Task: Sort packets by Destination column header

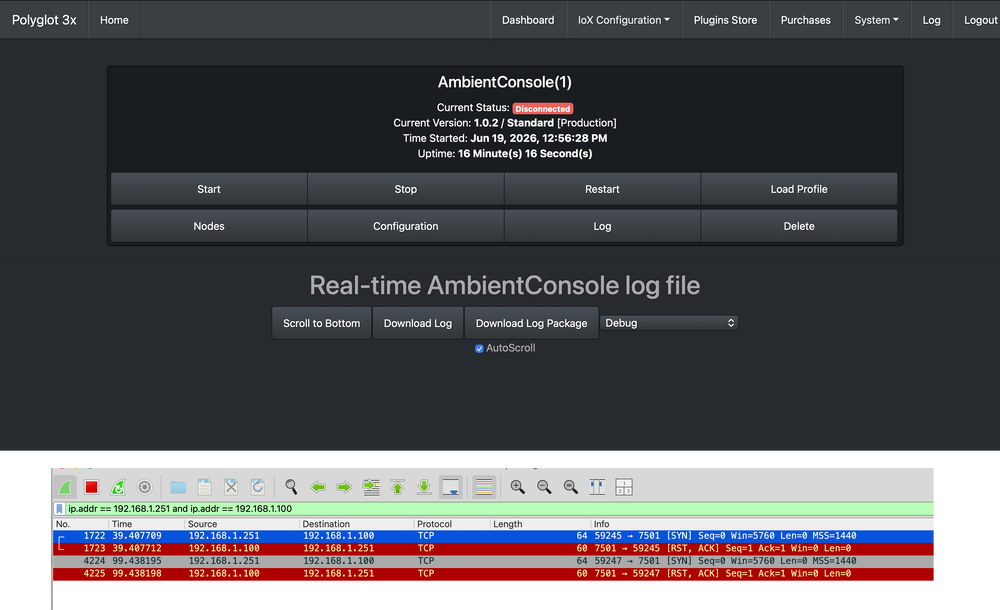Action: point(357,524)
